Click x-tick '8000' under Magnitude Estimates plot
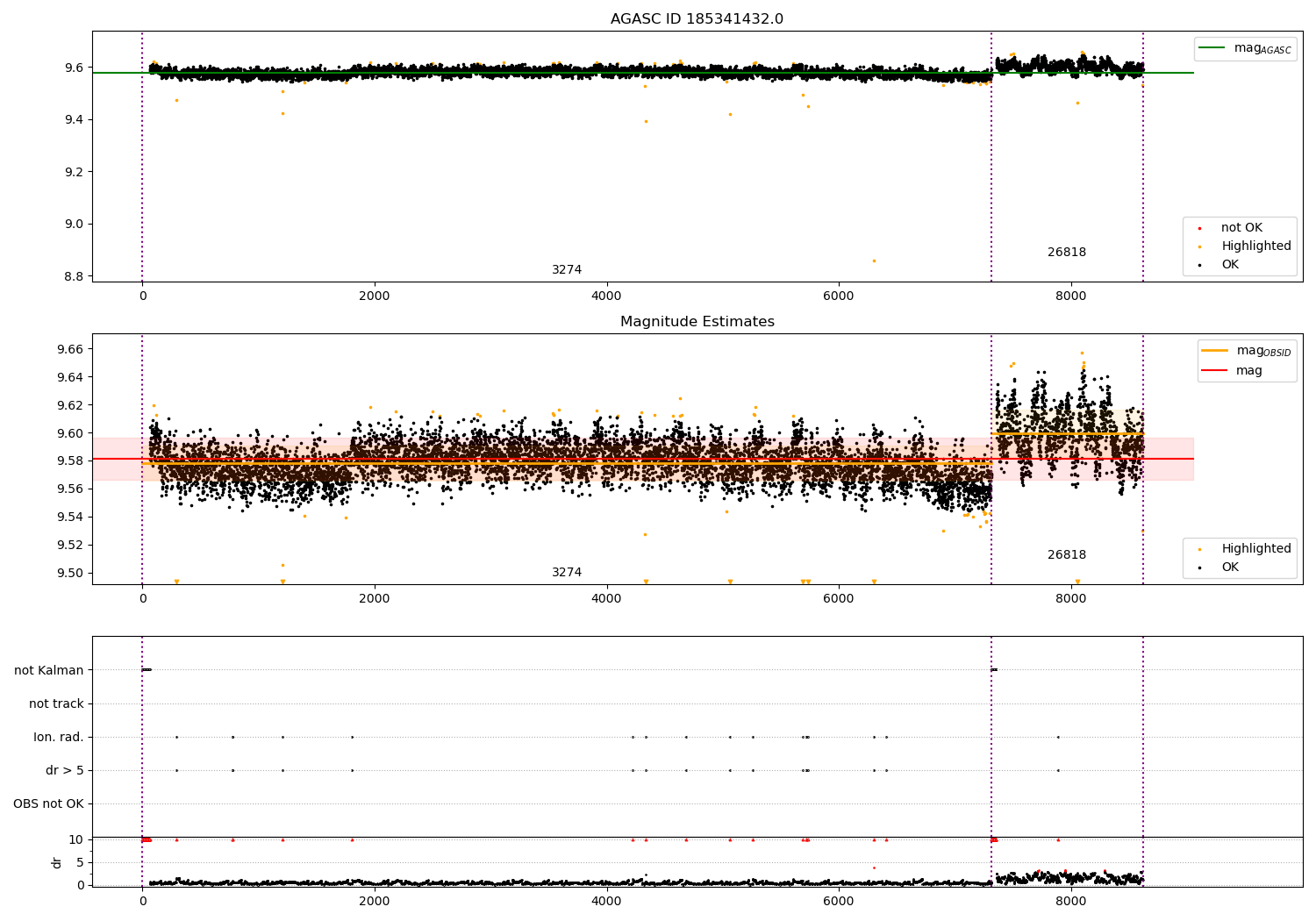This screenshot has height=921, width=1316. click(x=1071, y=599)
